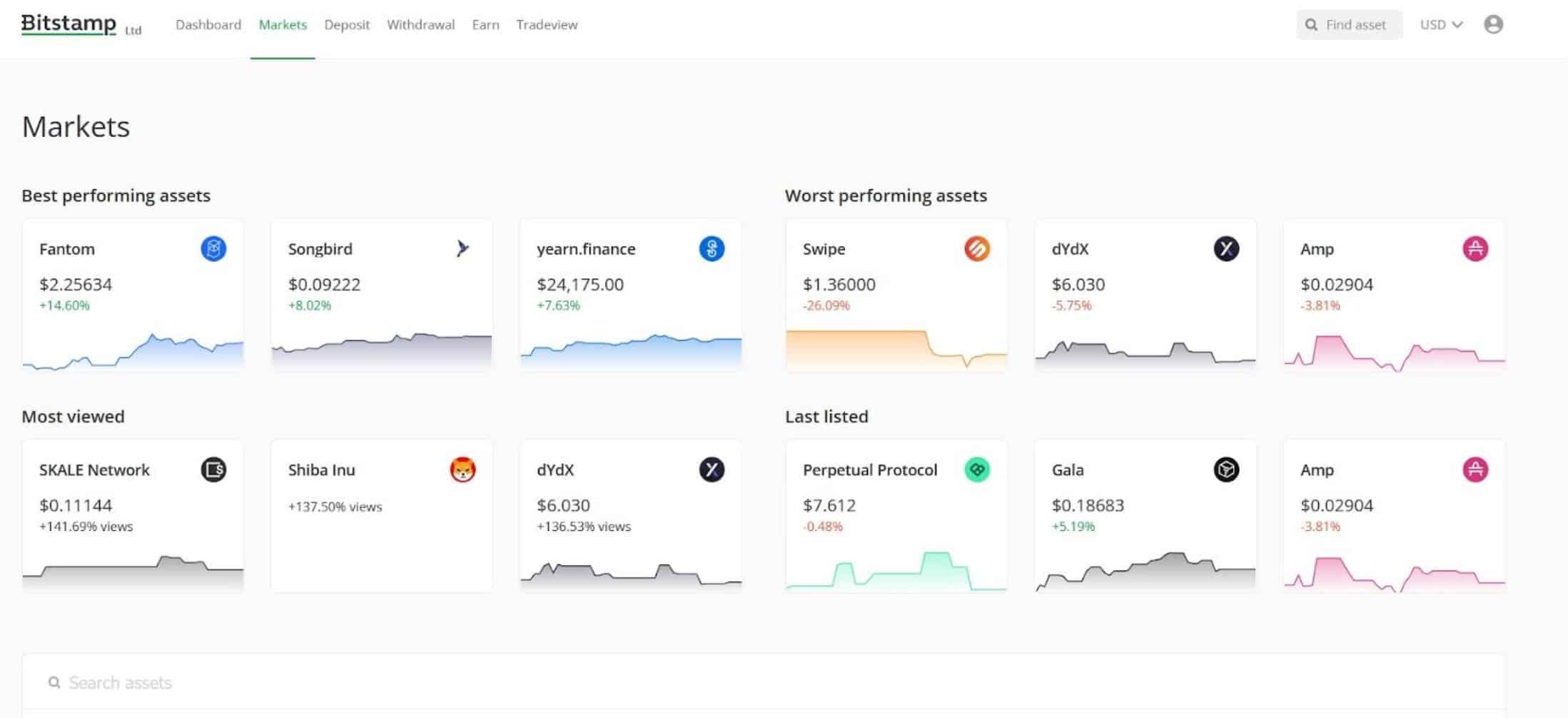Open the Deposit tab

(347, 25)
